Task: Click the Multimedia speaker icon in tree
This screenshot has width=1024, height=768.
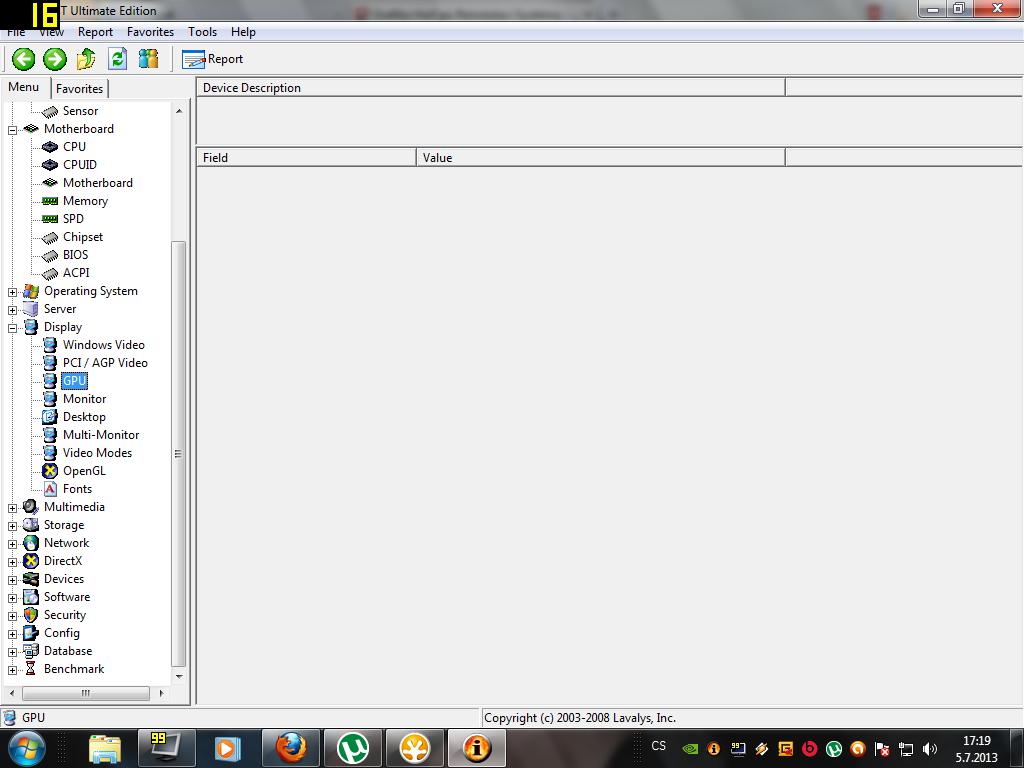Action: pyautogui.click(x=31, y=507)
